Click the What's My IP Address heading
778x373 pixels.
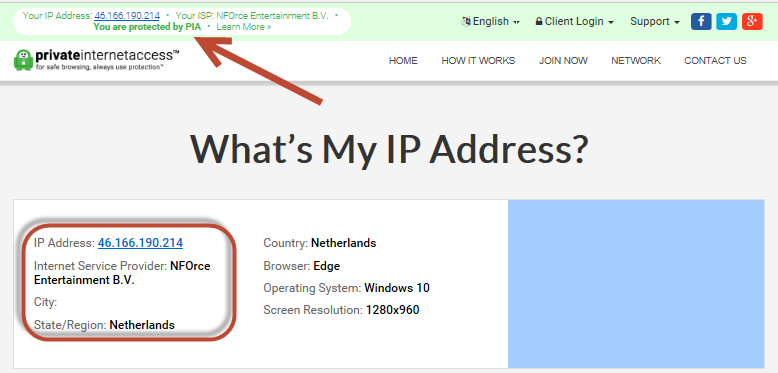click(389, 148)
